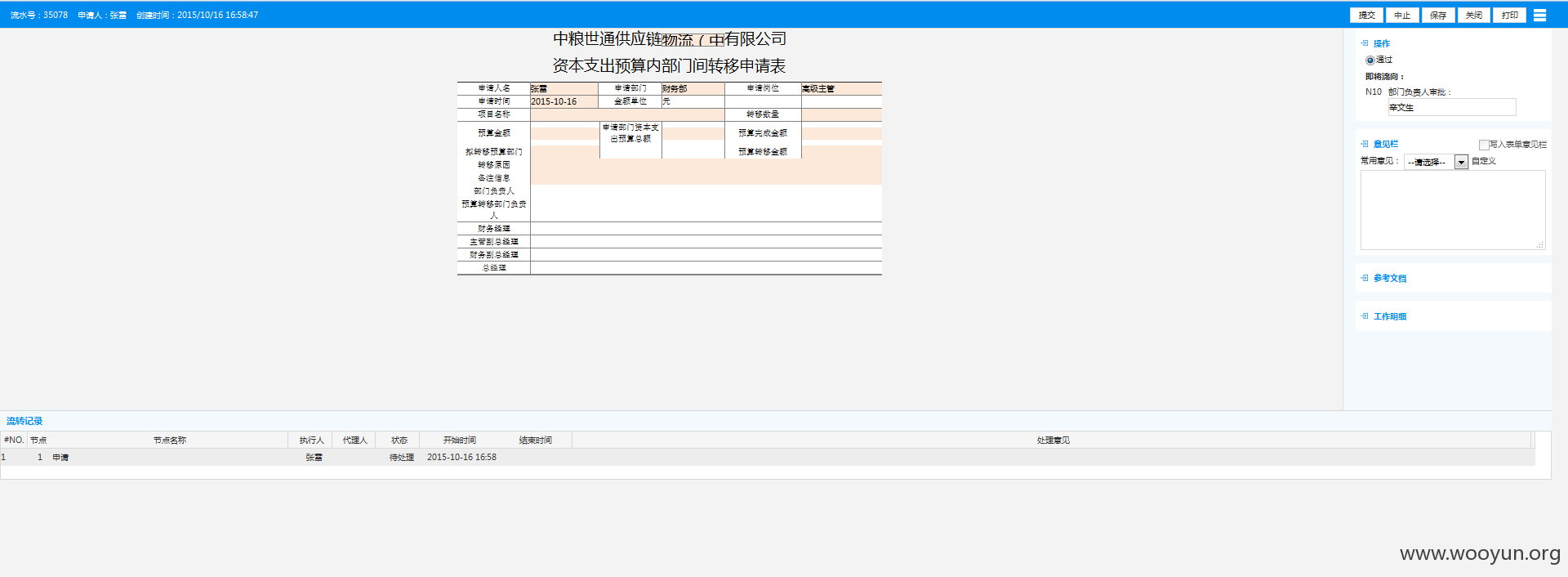Click the #NO. column header
This screenshot has width=1568, height=577.
pyautogui.click(x=14, y=440)
